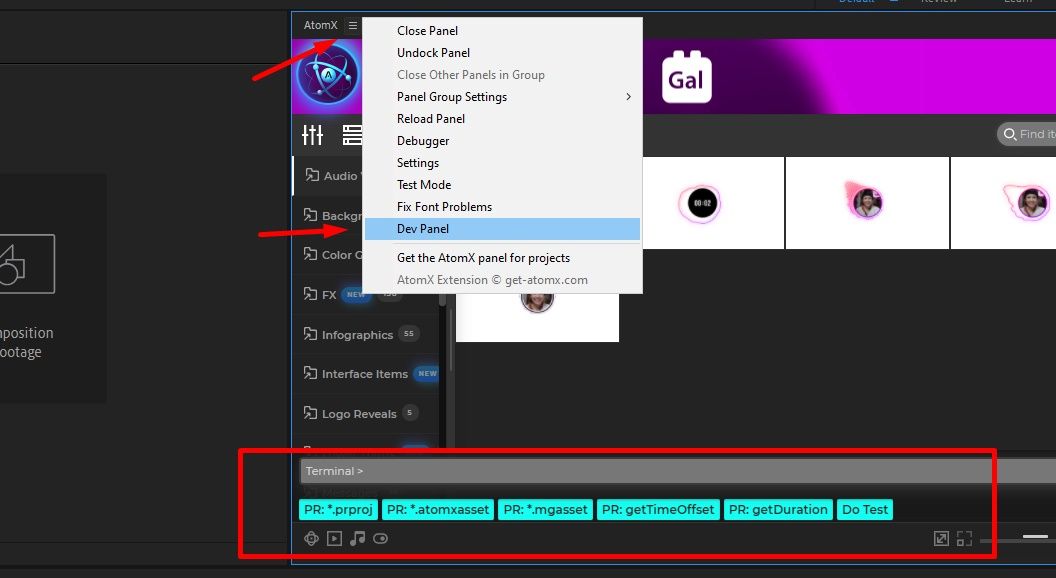This screenshot has width=1056, height=578.
Task: Toggle the Debugger option
Action: (x=422, y=140)
